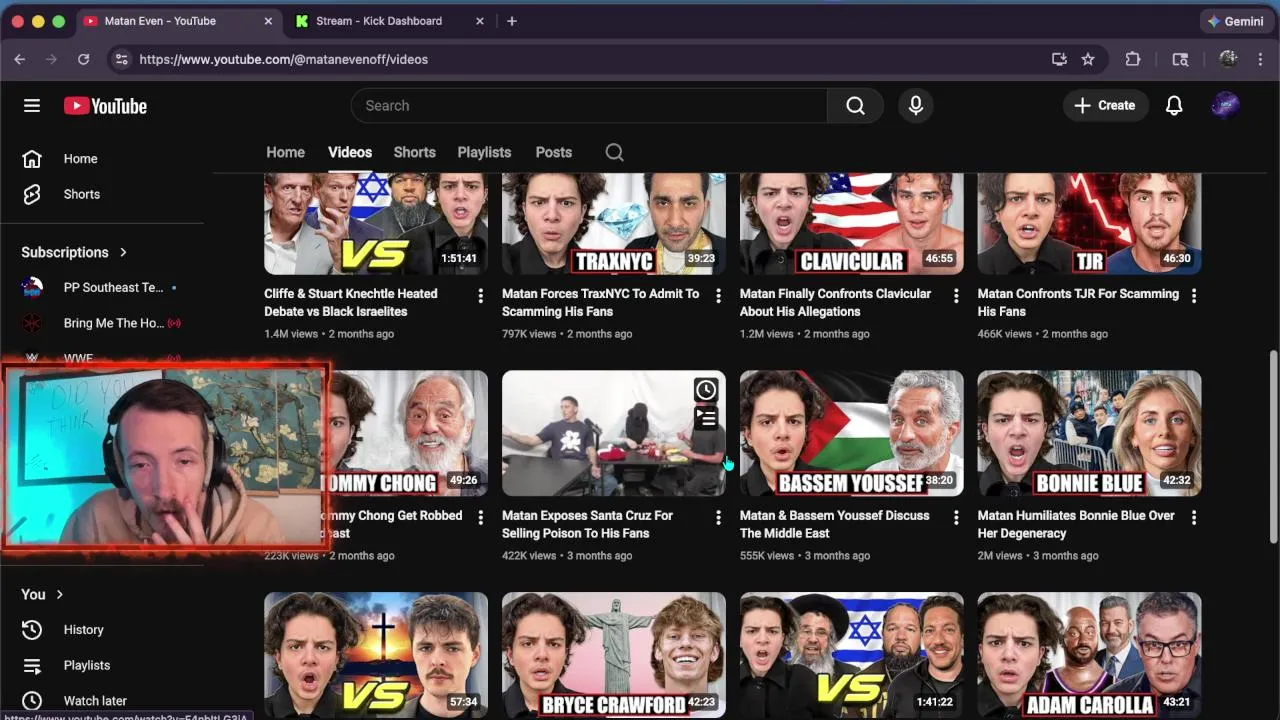1280x720 pixels.
Task: Select the Videos tab
Action: (350, 152)
